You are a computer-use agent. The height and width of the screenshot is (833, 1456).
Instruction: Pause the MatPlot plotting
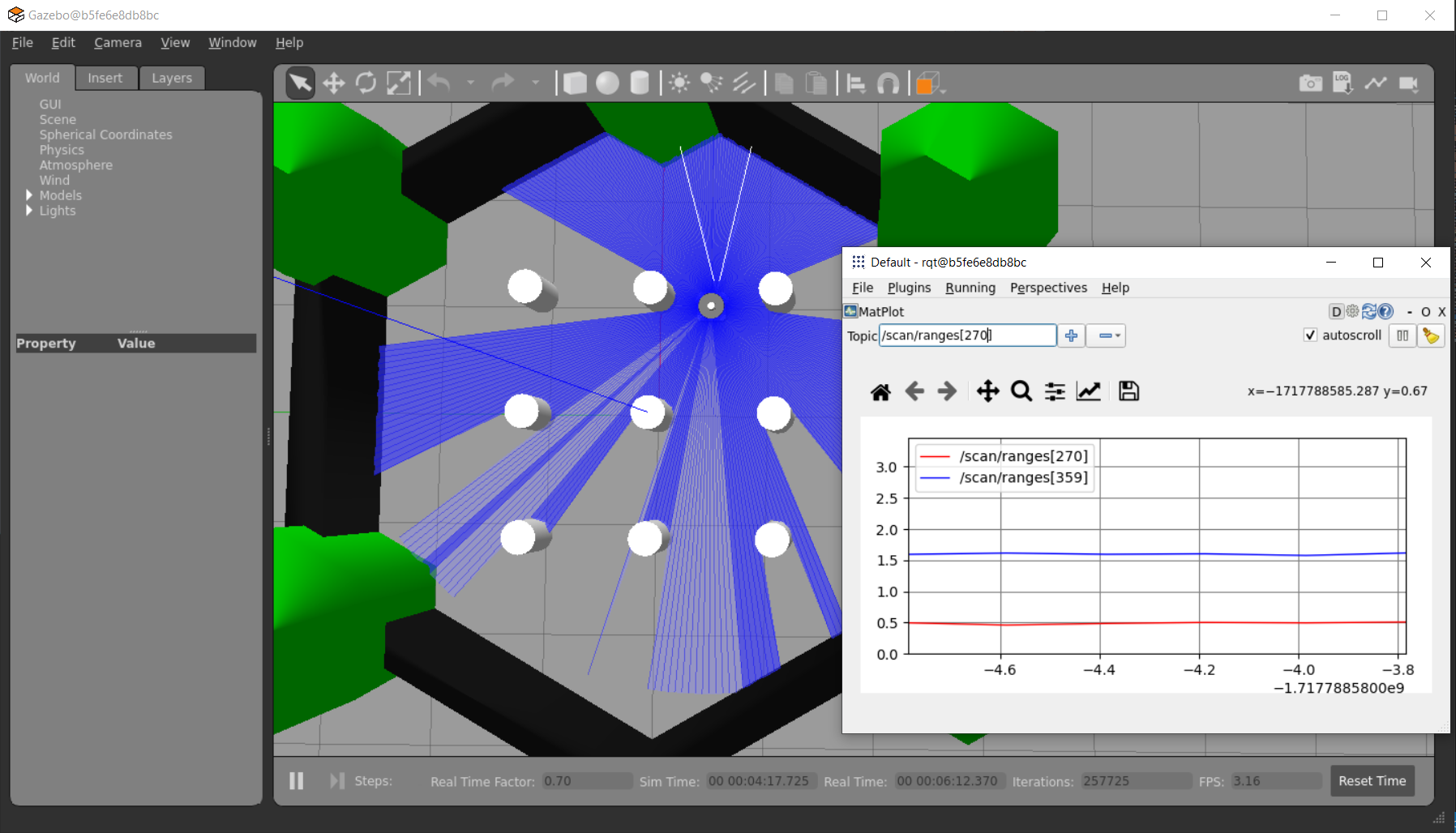pyautogui.click(x=1402, y=335)
